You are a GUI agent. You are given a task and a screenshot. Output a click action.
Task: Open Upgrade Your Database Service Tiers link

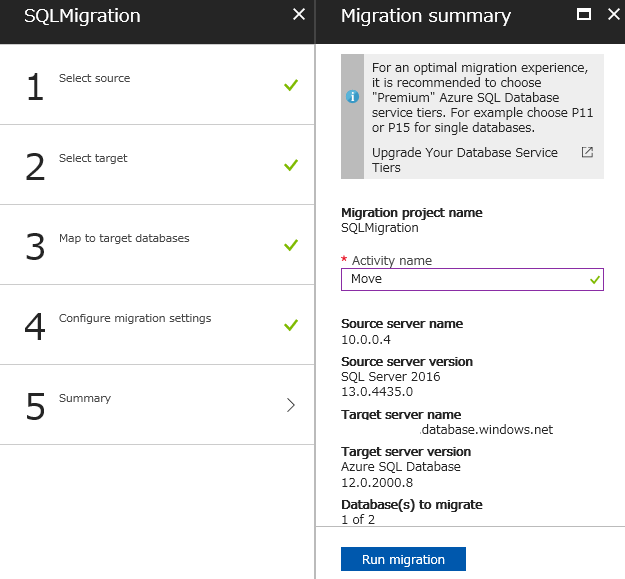pos(464,160)
